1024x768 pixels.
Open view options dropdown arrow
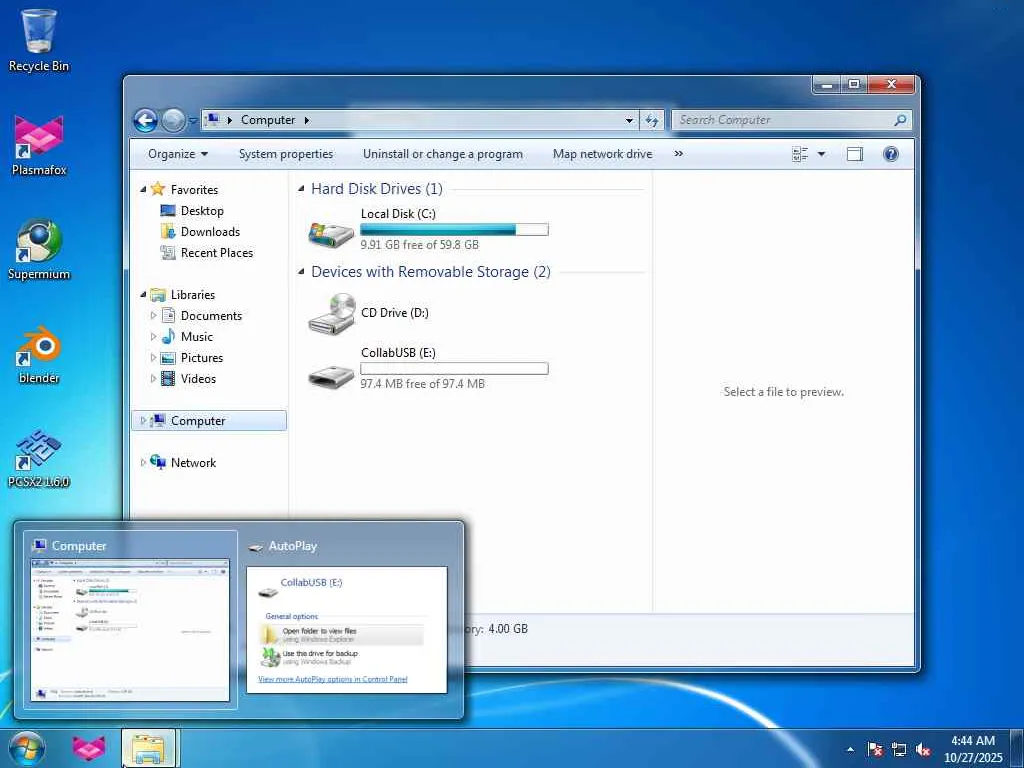click(822, 154)
